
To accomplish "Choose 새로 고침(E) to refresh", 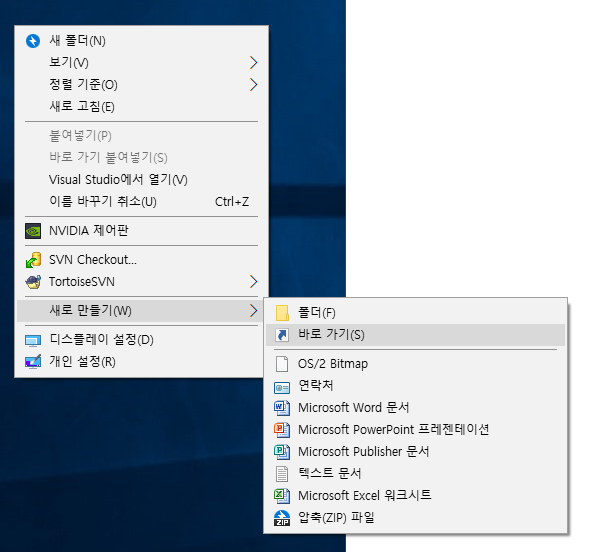I will click(141, 106).
